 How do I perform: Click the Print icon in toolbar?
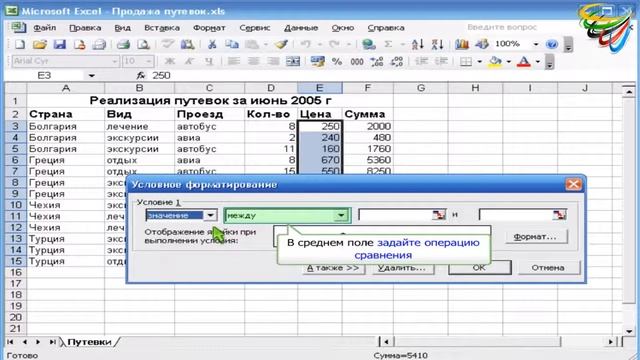(123, 44)
